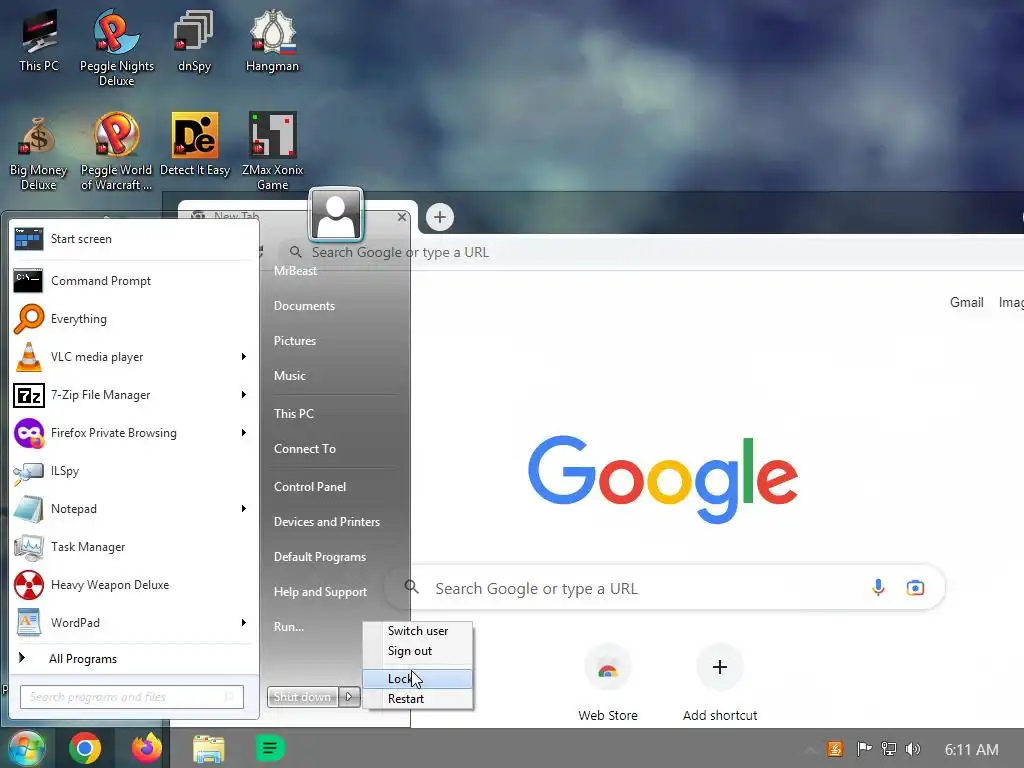Click the 7-Zip File Manager icon
Image resolution: width=1024 pixels, height=768 pixels.
coord(29,395)
